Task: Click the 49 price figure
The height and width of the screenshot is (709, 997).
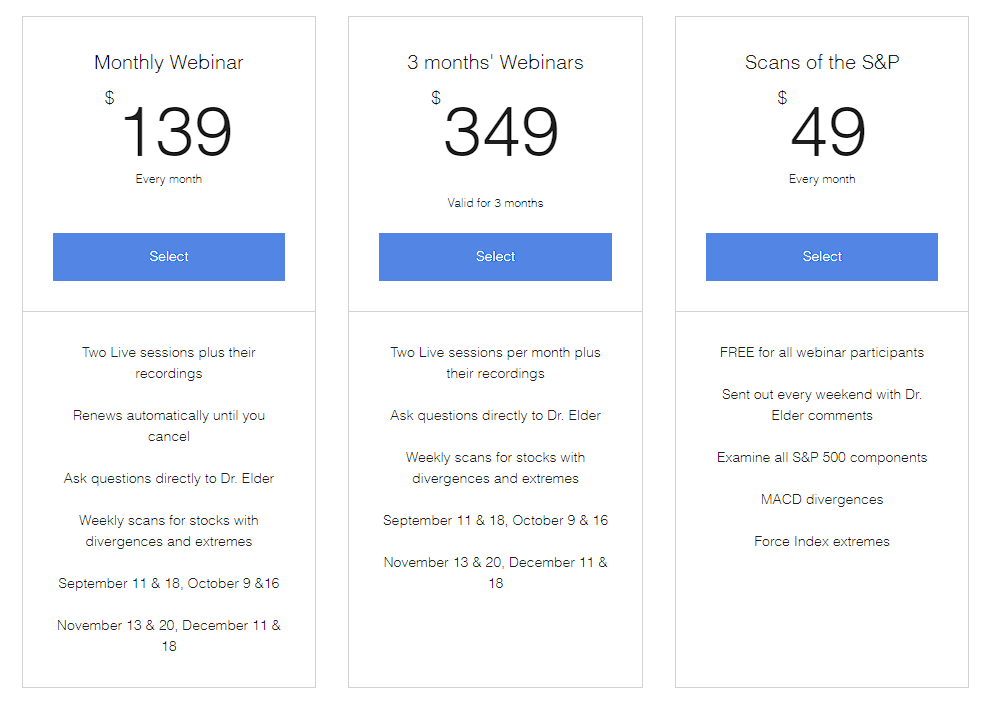Action: coord(829,132)
